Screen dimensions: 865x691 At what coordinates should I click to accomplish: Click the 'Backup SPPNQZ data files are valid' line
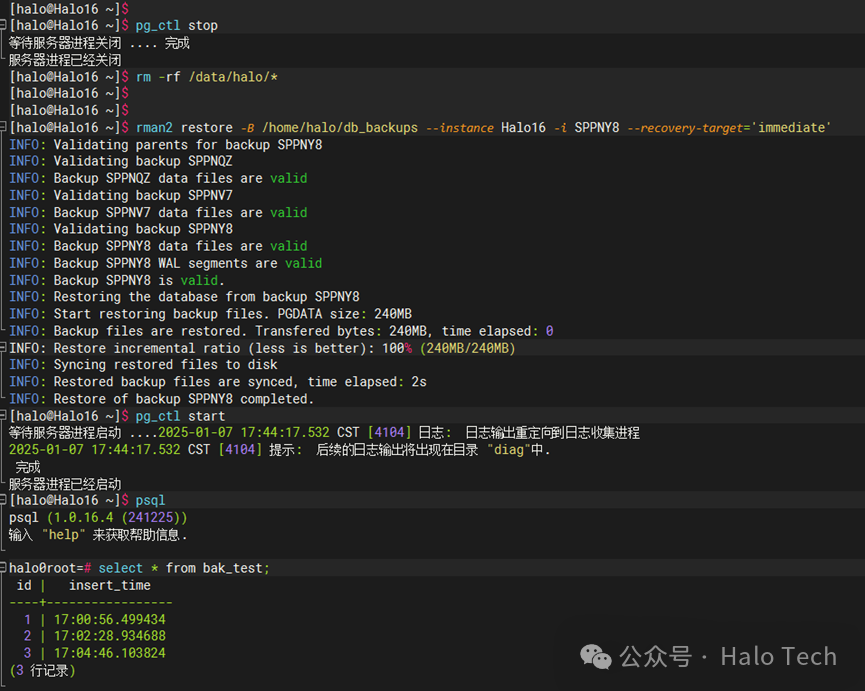158,178
